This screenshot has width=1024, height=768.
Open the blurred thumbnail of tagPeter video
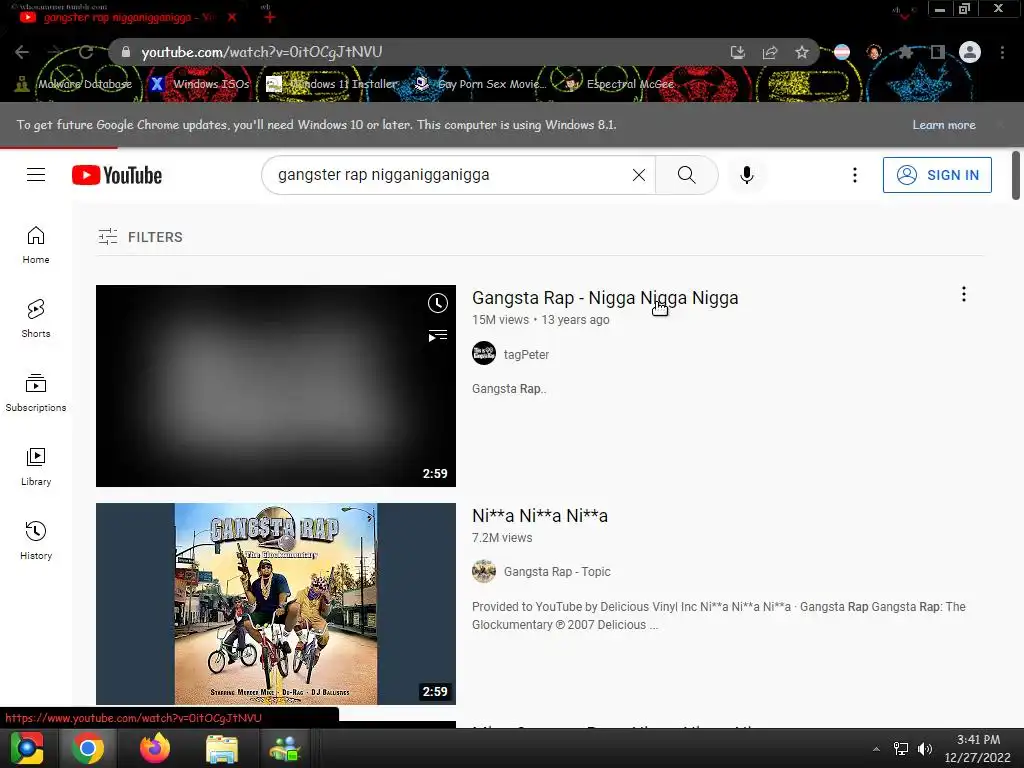(x=276, y=386)
